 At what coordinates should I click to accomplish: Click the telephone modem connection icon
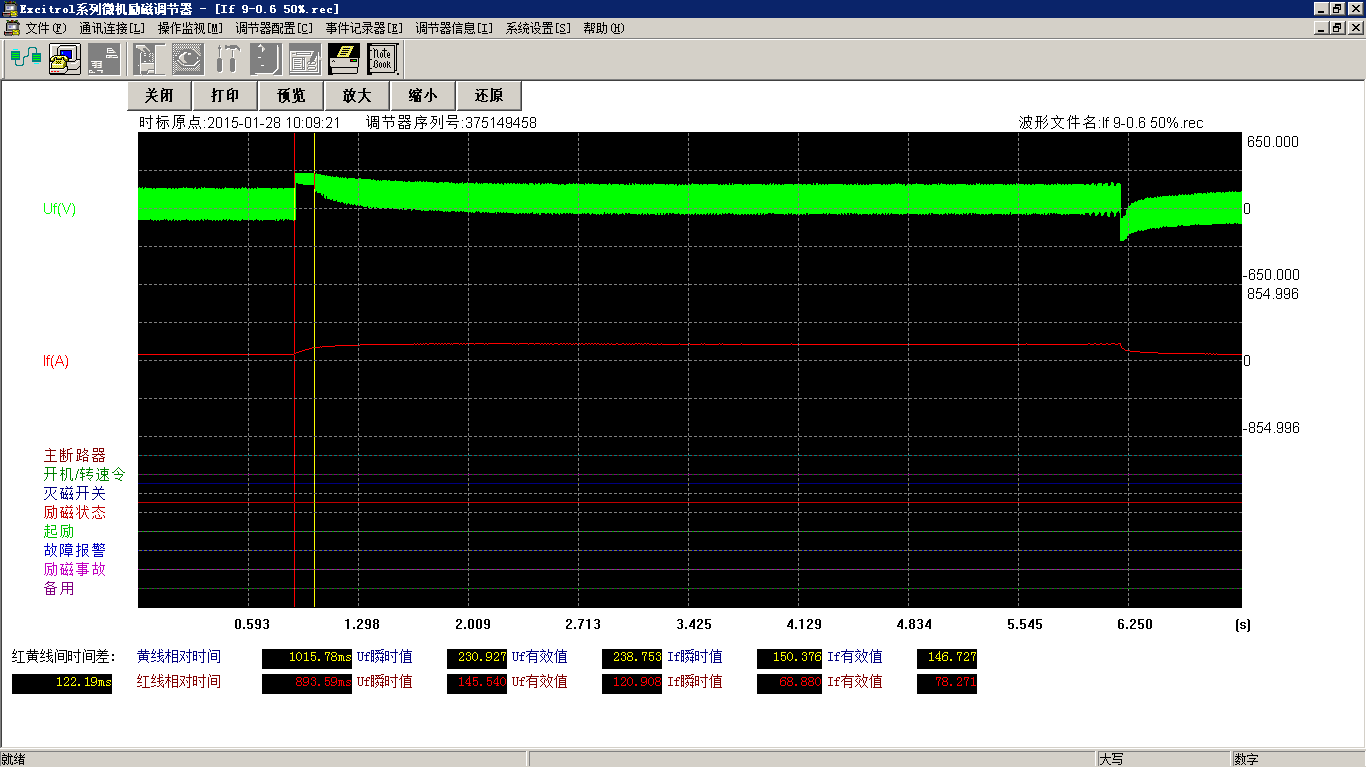click(65, 59)
